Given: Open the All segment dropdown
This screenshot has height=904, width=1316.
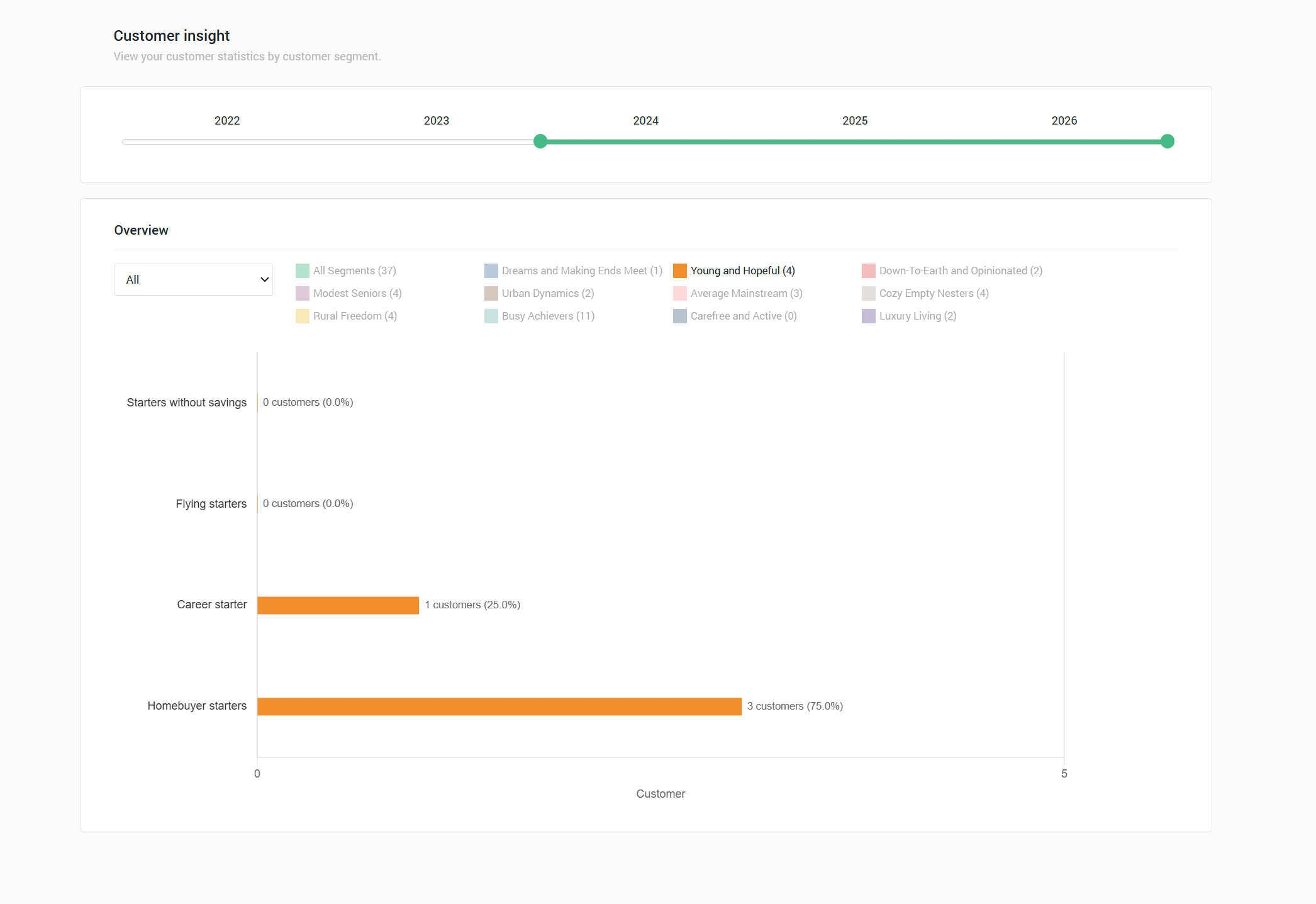Looking at the screenshot, I should (x=193, y=279).
